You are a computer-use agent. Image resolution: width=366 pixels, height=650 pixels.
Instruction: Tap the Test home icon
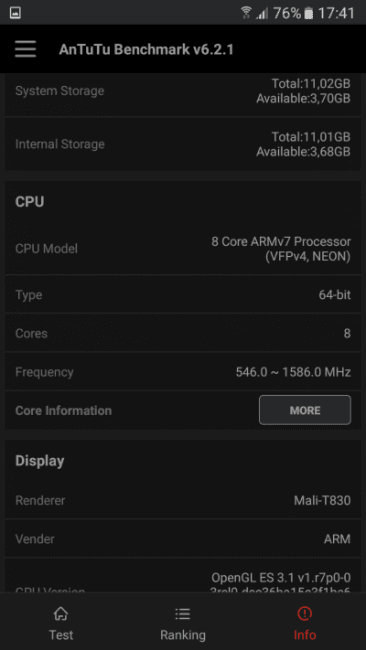pyautogui.click(x=61, y=614)
